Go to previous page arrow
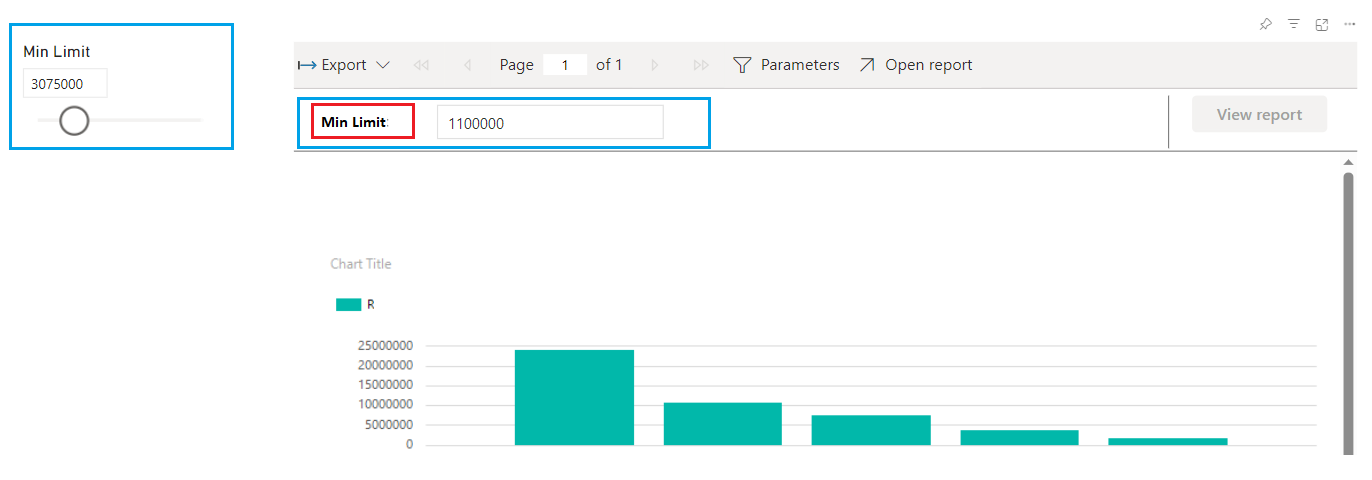The image size is (1372, 480). click(x=467, y=65)
